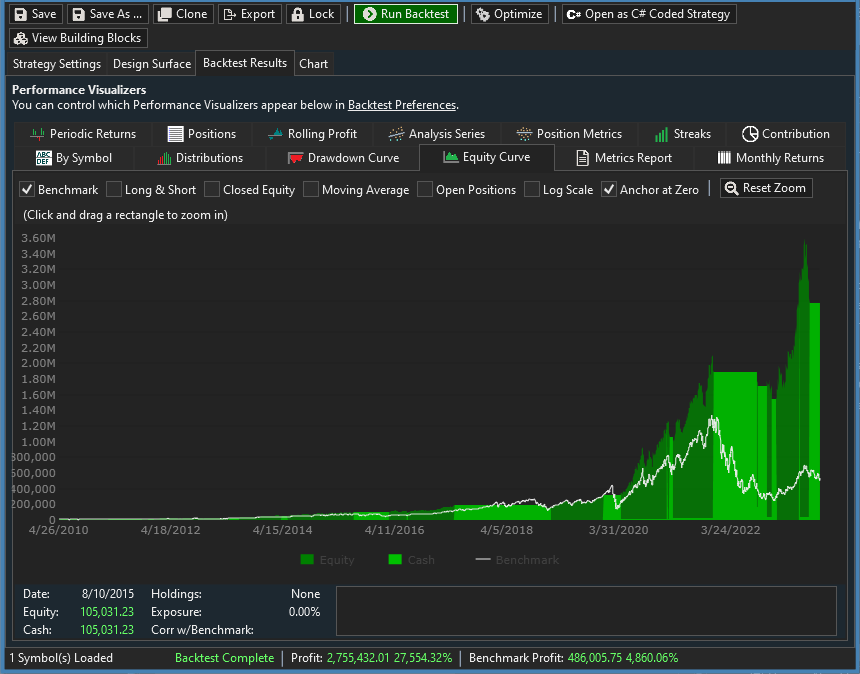
Task: Lock the strategy with Lock icon
Action: coord(297,14)
